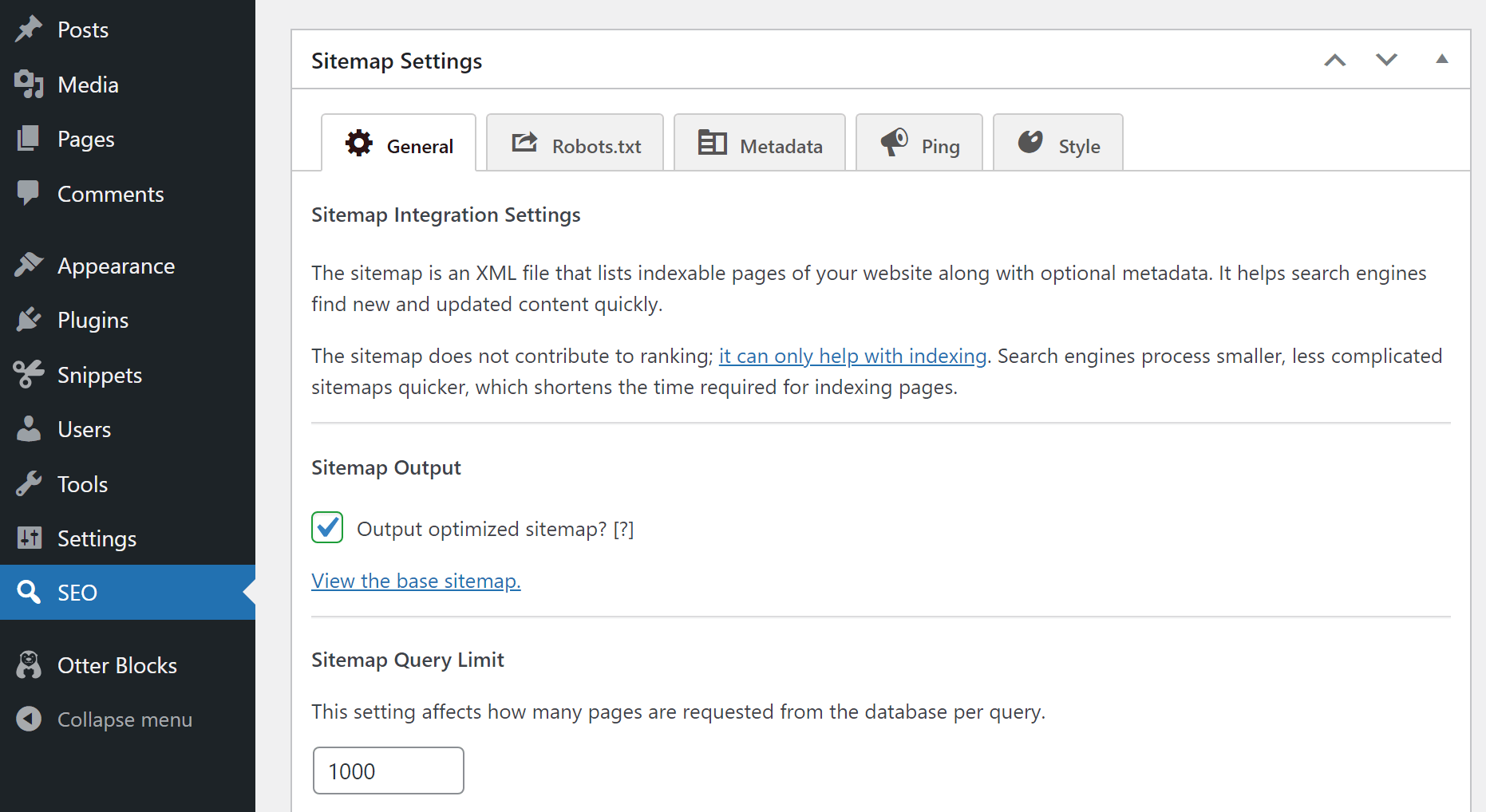The width and height of the screenshot is (1486, 812).
Task: Follow the 'it can only help with indexing' link
Action: [852, 356]
